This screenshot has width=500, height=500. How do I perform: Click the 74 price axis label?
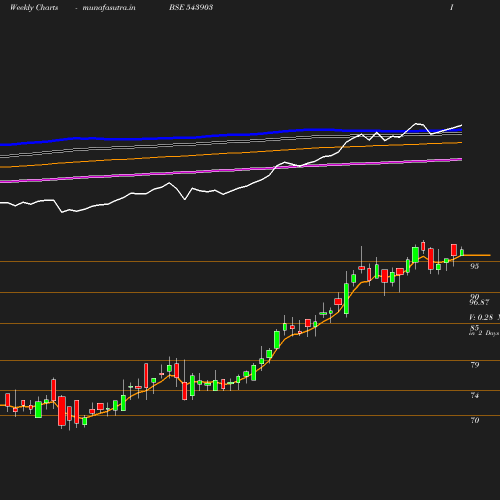click(475, 395)
